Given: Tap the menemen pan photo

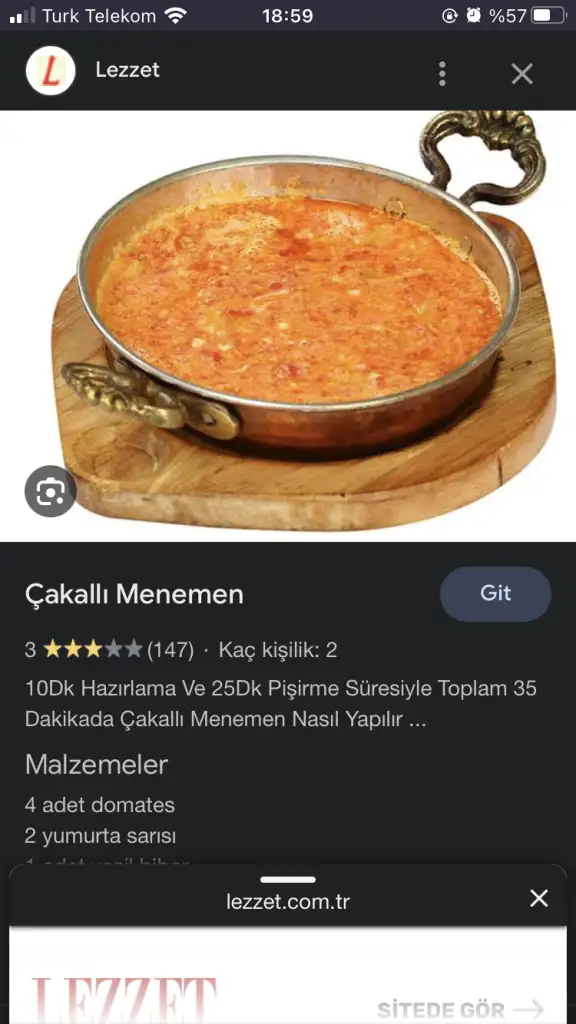Looking at the screenshot, I should pos(288,325).
